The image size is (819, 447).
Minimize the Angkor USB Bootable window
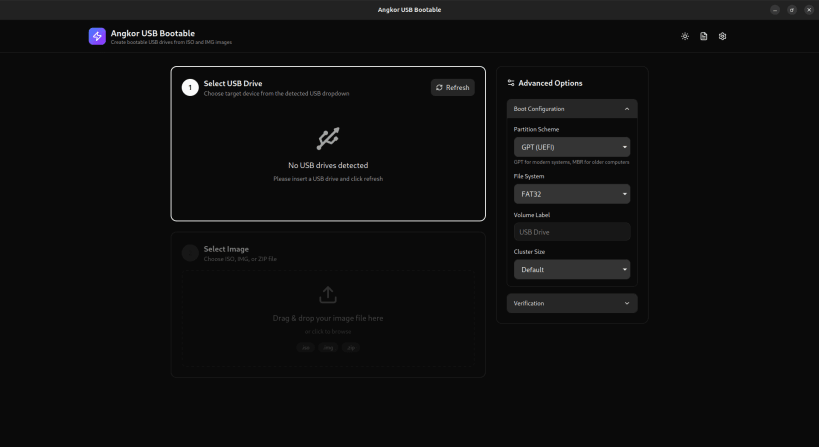coord(775,10)
